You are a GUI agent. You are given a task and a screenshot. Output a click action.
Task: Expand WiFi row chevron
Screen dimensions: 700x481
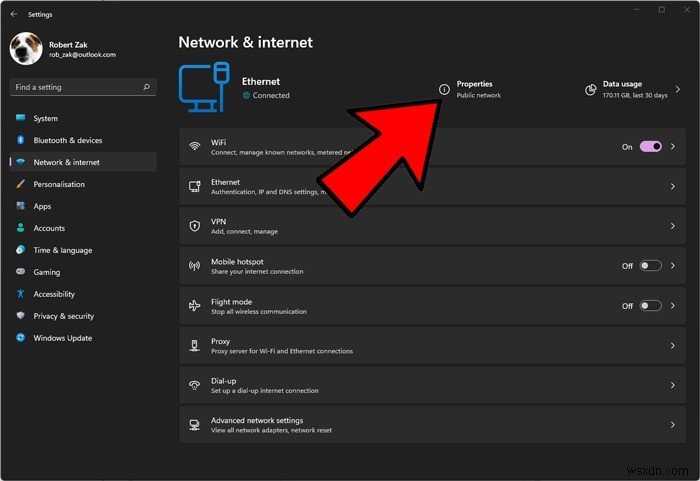[673, 146]
